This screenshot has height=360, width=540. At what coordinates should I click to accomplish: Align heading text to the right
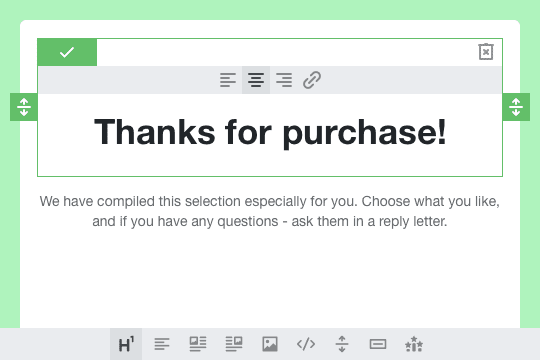pos(284,80)
